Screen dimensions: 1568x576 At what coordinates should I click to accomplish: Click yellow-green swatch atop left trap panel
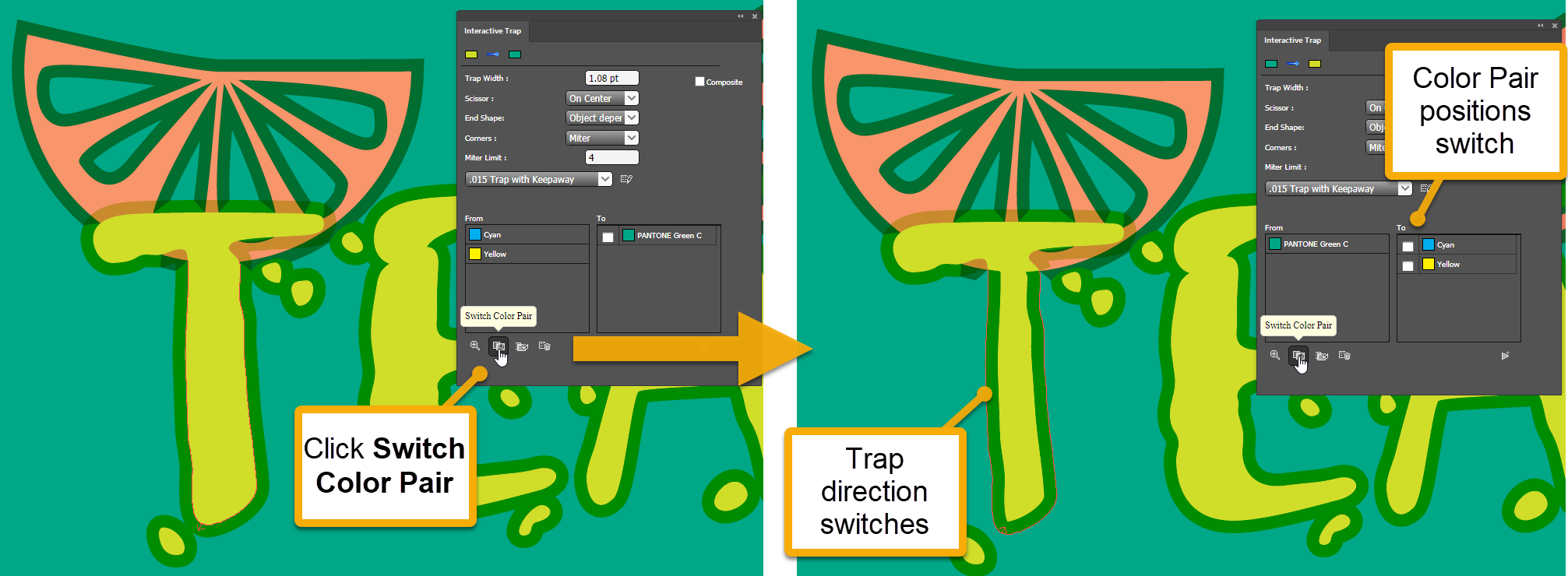[x=471, y=54]
